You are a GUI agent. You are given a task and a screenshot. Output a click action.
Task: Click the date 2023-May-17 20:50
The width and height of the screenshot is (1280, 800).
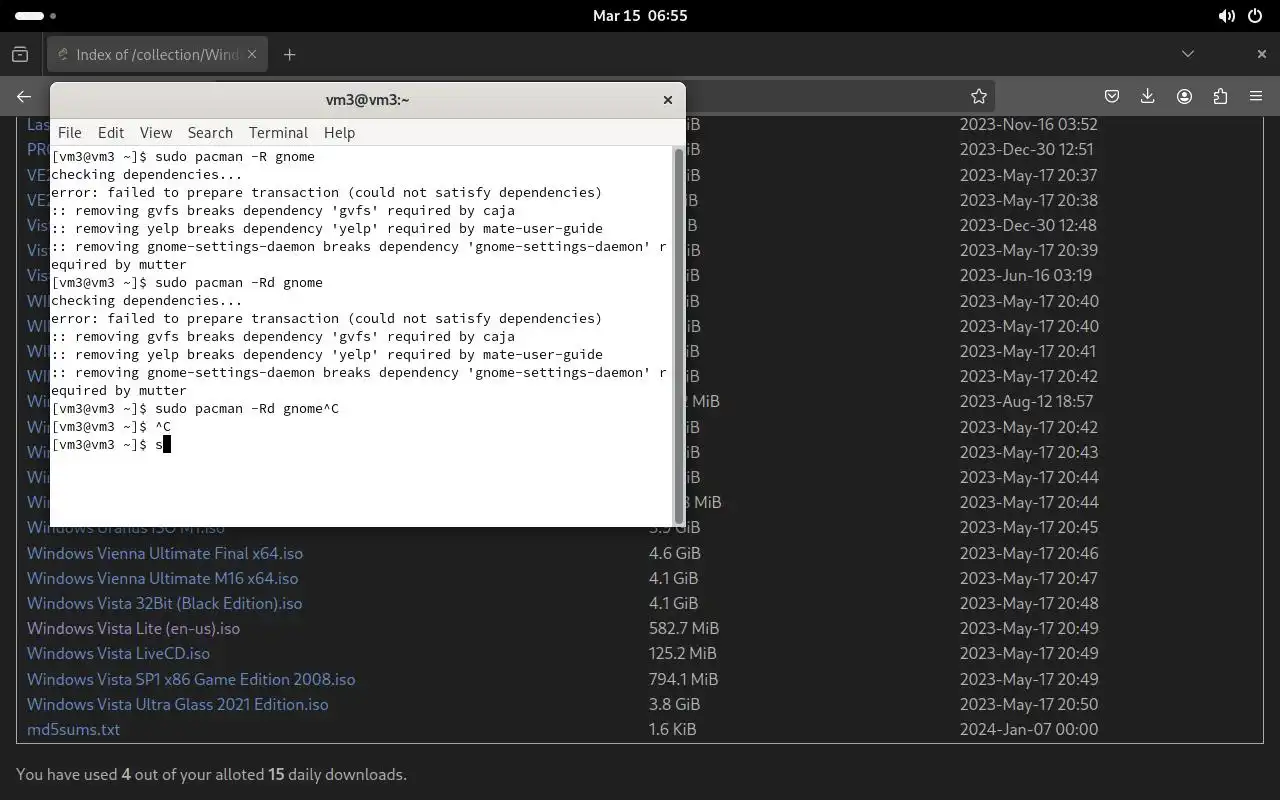pos(1029,704)
